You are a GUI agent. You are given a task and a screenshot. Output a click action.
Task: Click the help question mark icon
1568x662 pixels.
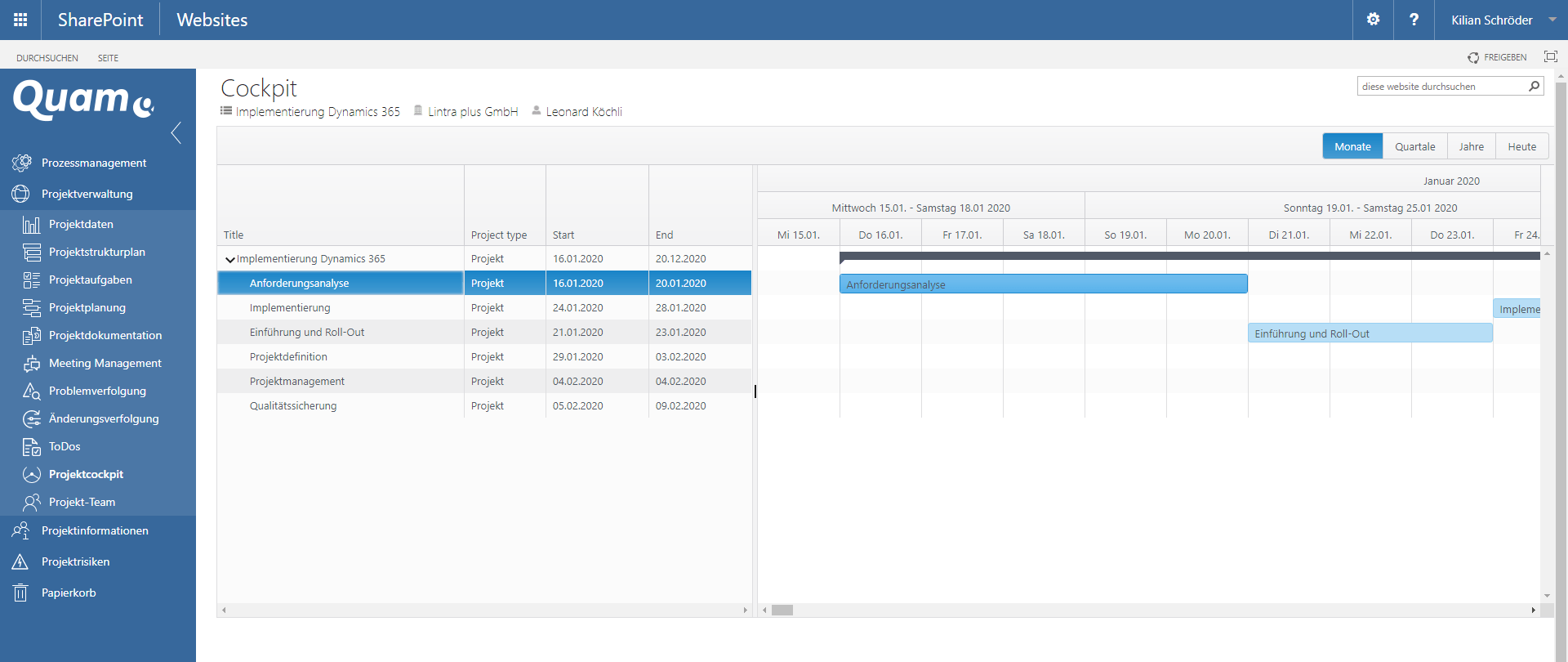click(x=1414, y=20)
